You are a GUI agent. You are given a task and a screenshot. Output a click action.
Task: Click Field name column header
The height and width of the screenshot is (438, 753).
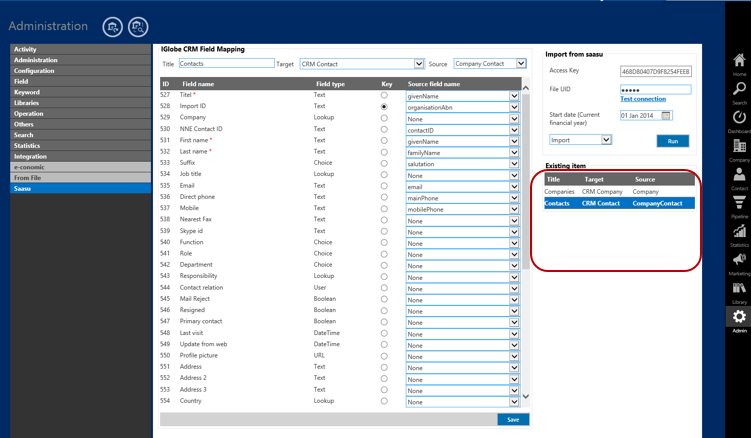point(198,84)
